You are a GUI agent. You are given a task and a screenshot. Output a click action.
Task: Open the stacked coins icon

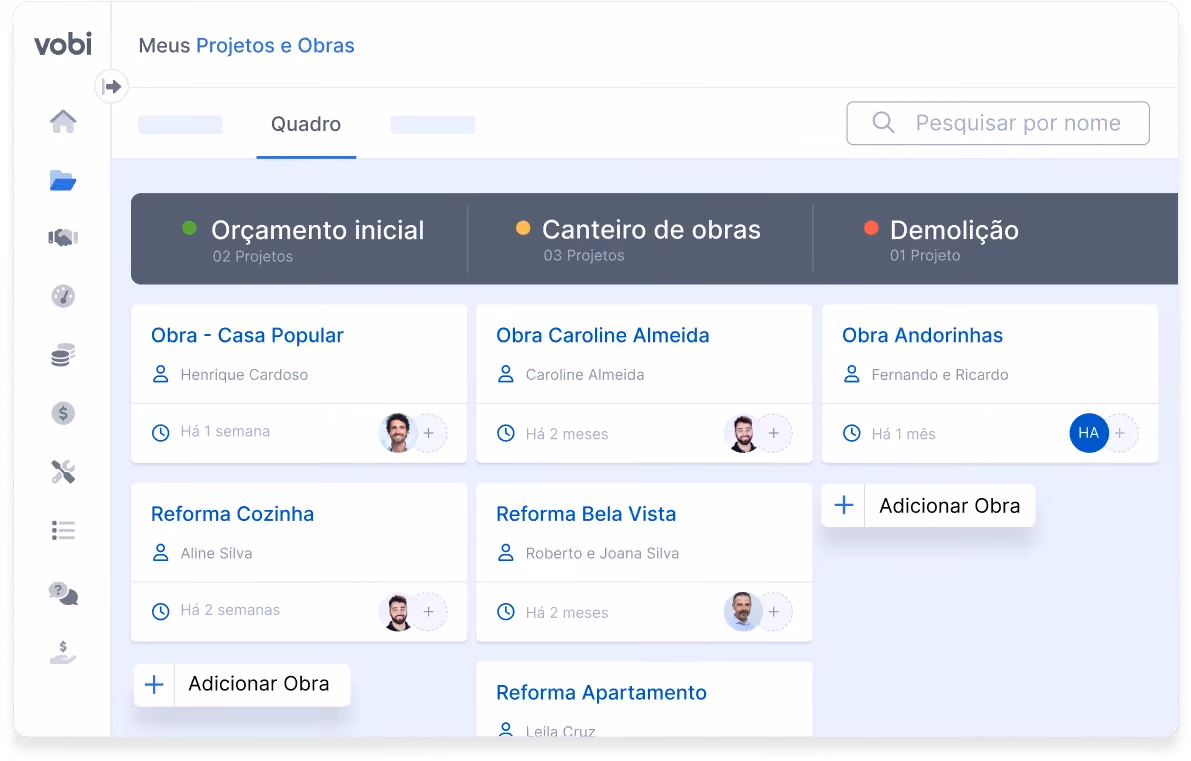click(63, 355)
